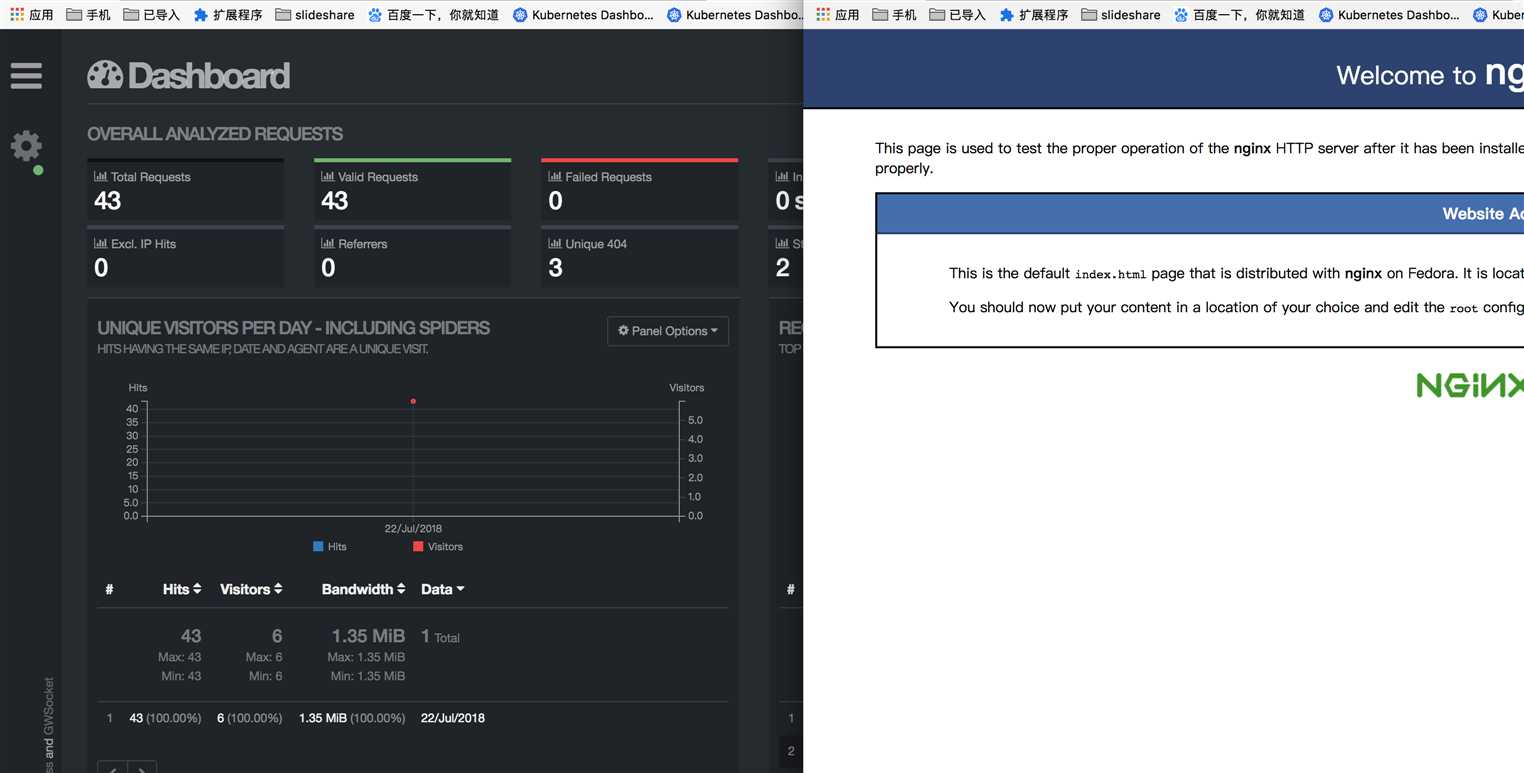Click the Dashboard gauge icon in header
This screenshot has height=773, width=1524.
click(105, 75)
